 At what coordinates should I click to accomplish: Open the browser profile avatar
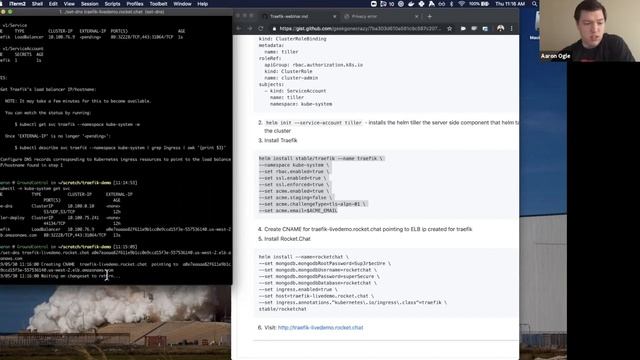pyautogui.click(x=500, y=29)
